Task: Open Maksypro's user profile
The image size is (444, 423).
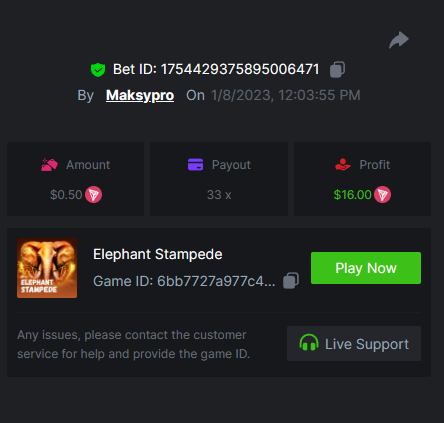Action: [x=140, y=96]
